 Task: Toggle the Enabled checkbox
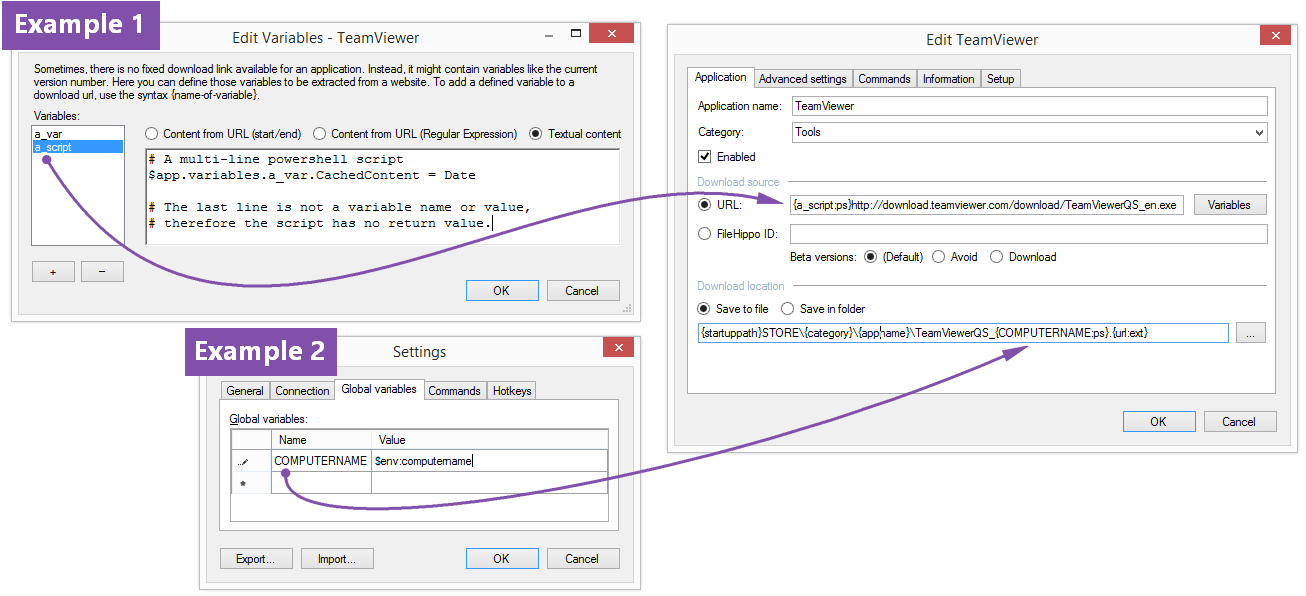pos(727,157)
